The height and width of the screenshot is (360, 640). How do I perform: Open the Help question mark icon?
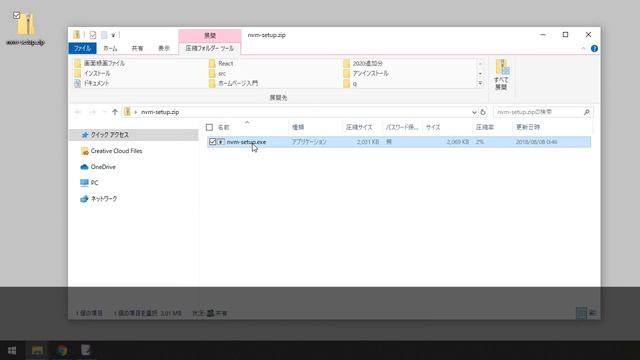pyautogui.click(x=594, y=49)
